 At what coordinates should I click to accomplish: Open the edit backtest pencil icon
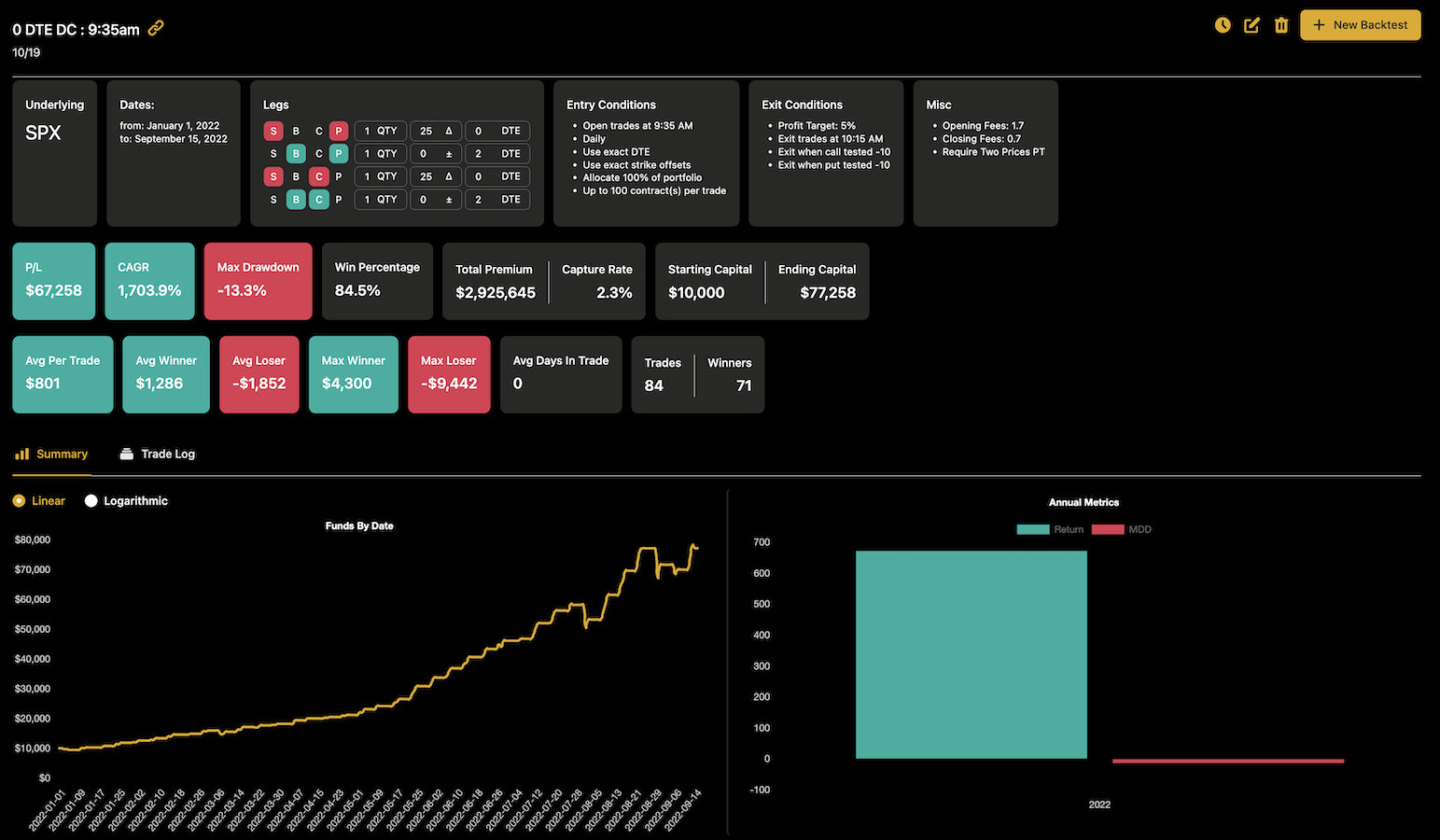[1251, 25]
